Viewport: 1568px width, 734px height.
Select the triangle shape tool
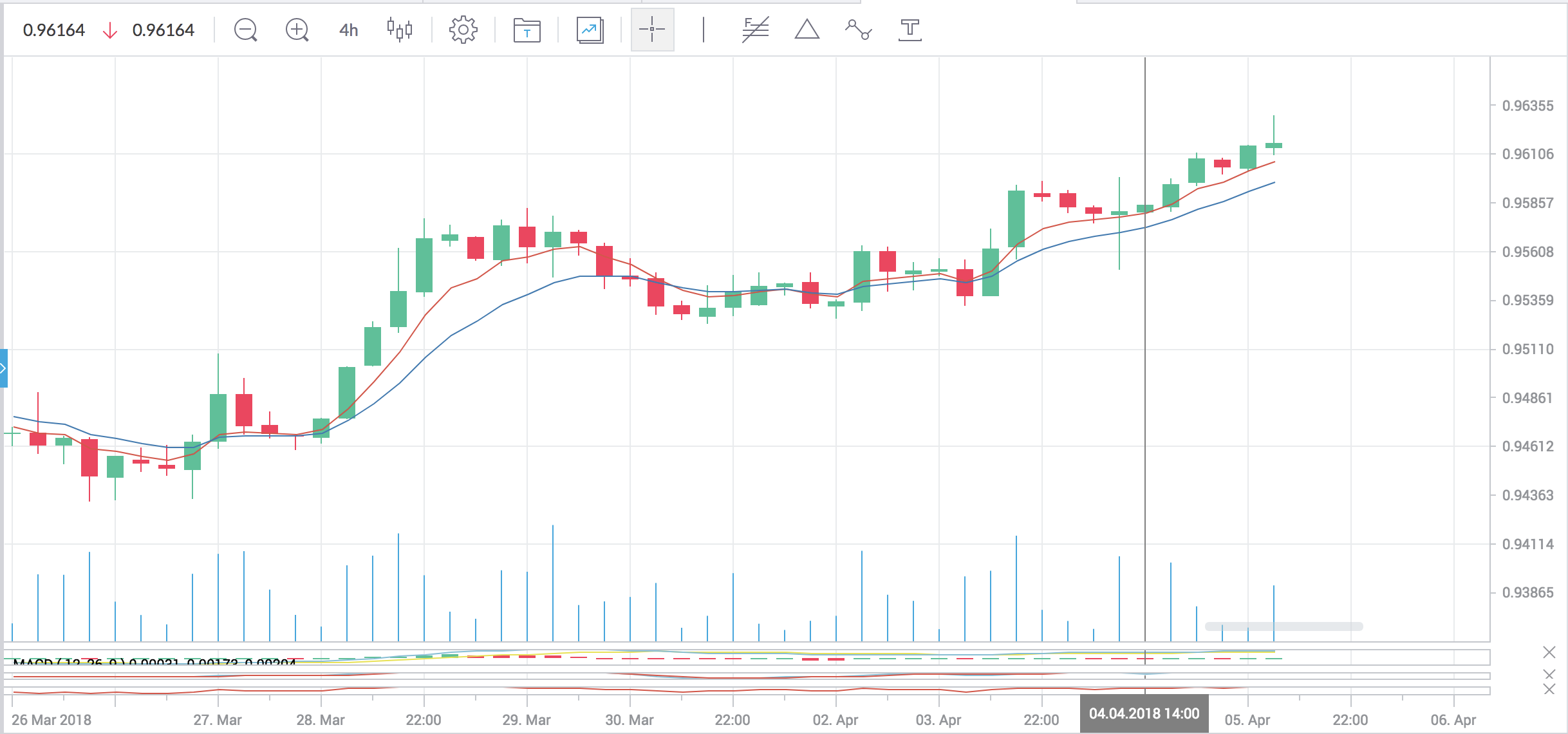pyautogui.click(x=807, y=30)
